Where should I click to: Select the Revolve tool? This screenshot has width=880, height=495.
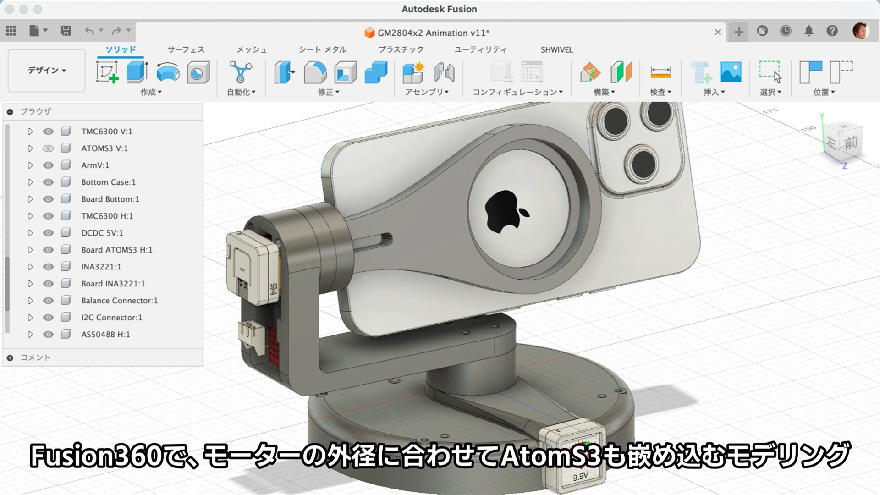(168, 72)
